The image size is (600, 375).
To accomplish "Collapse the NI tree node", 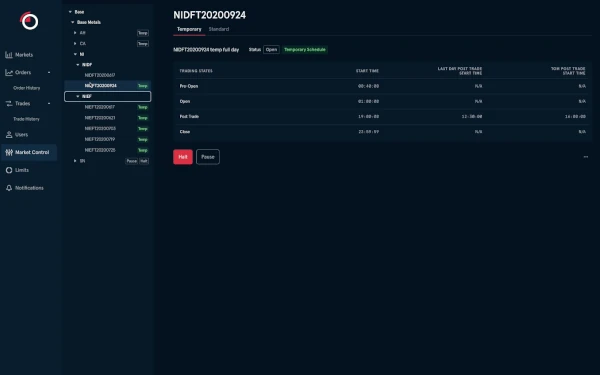I will (75, 54).
